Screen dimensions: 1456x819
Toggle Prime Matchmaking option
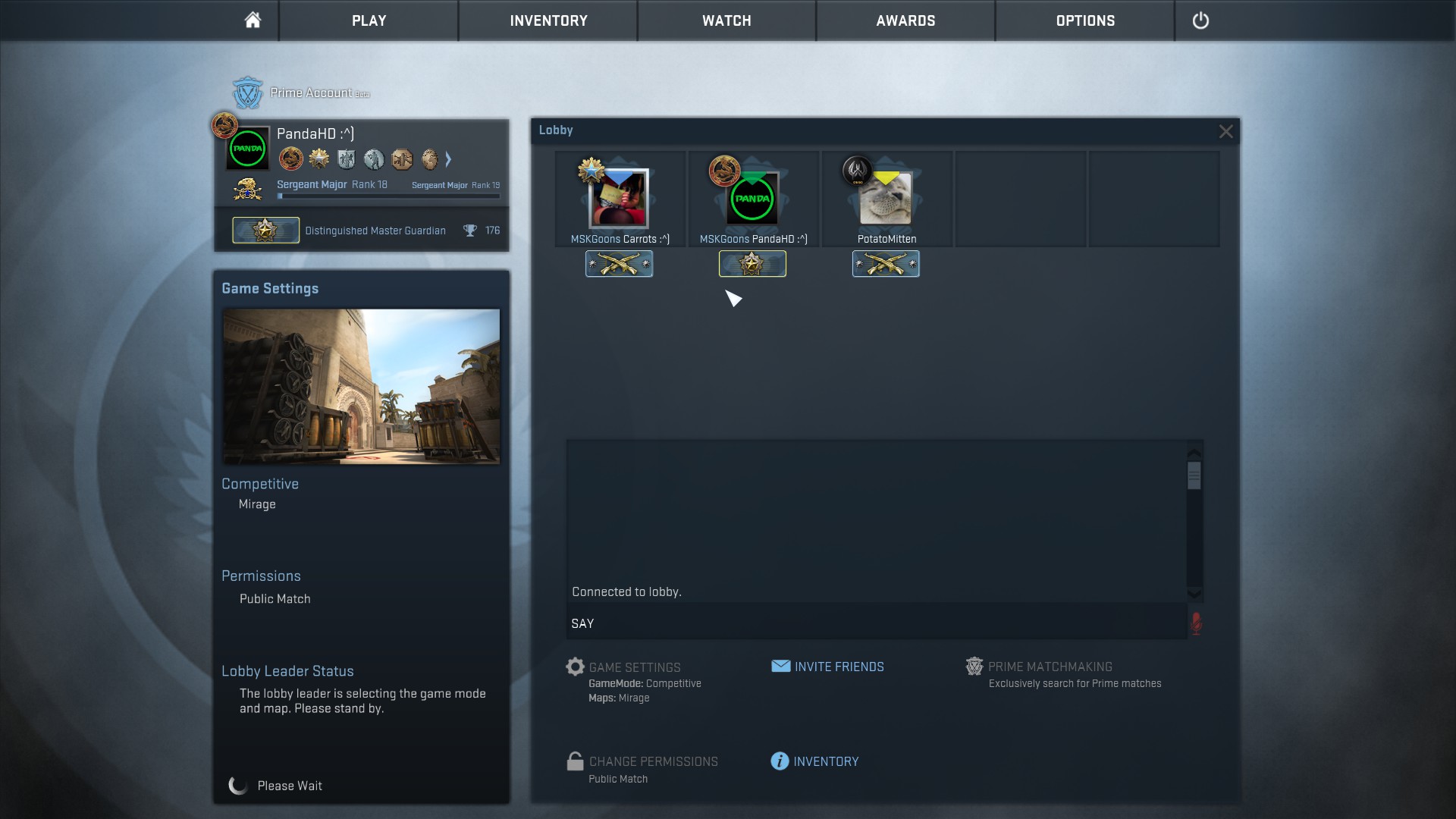pos(974,667)
